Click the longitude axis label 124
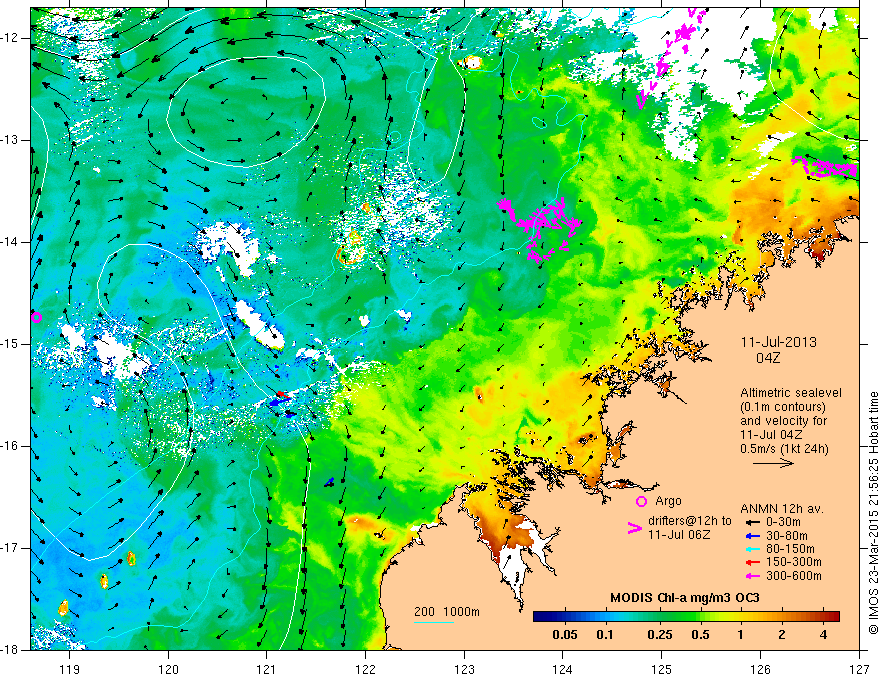This screenshot has height=680, width=880. pos(563,669)
